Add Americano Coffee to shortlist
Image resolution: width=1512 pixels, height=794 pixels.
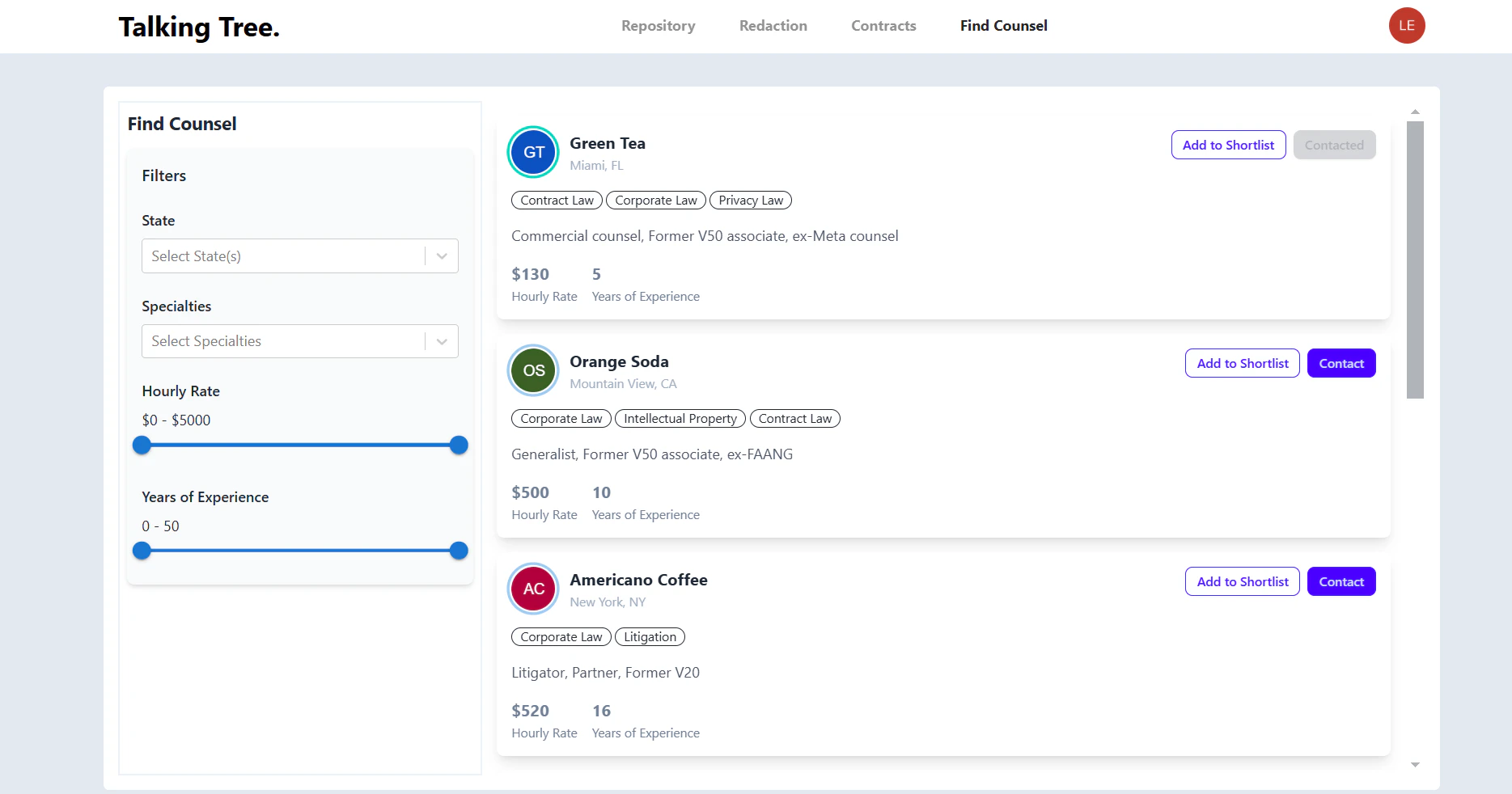pos(1242,581)
